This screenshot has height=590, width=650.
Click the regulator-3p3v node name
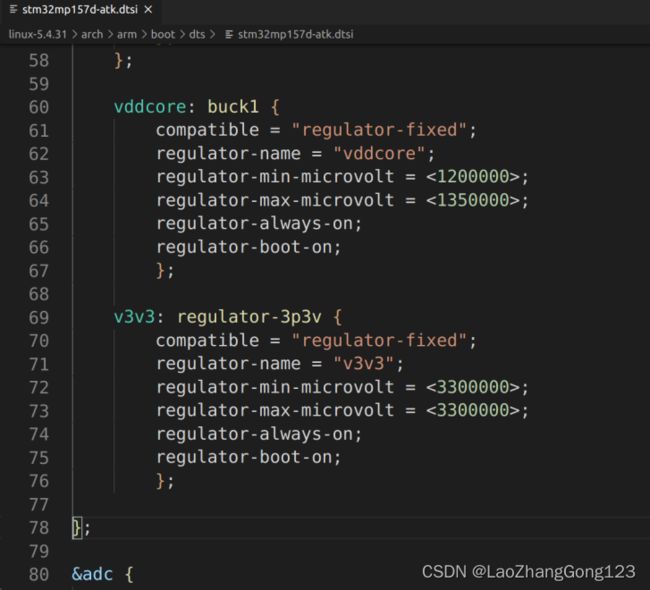(x=249, y=318)
